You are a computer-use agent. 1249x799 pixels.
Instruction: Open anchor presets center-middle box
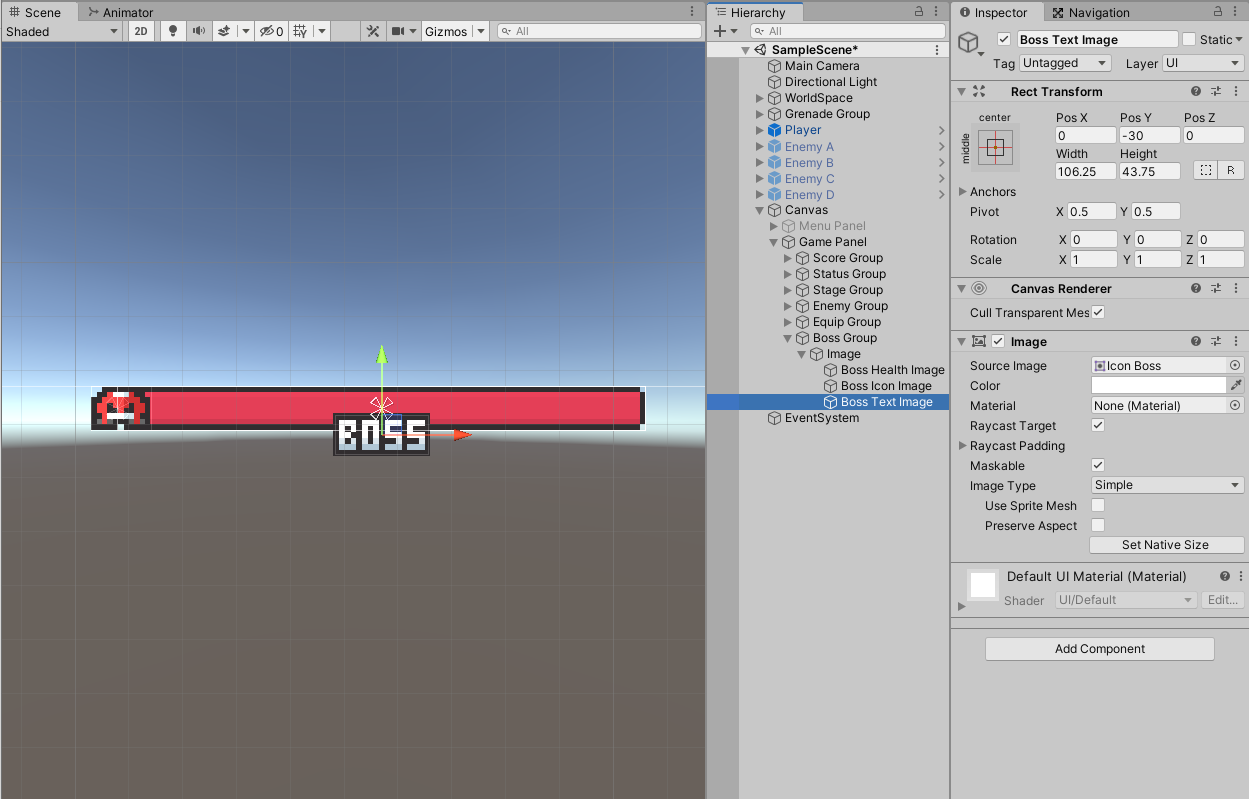click(x=995, y=148)
